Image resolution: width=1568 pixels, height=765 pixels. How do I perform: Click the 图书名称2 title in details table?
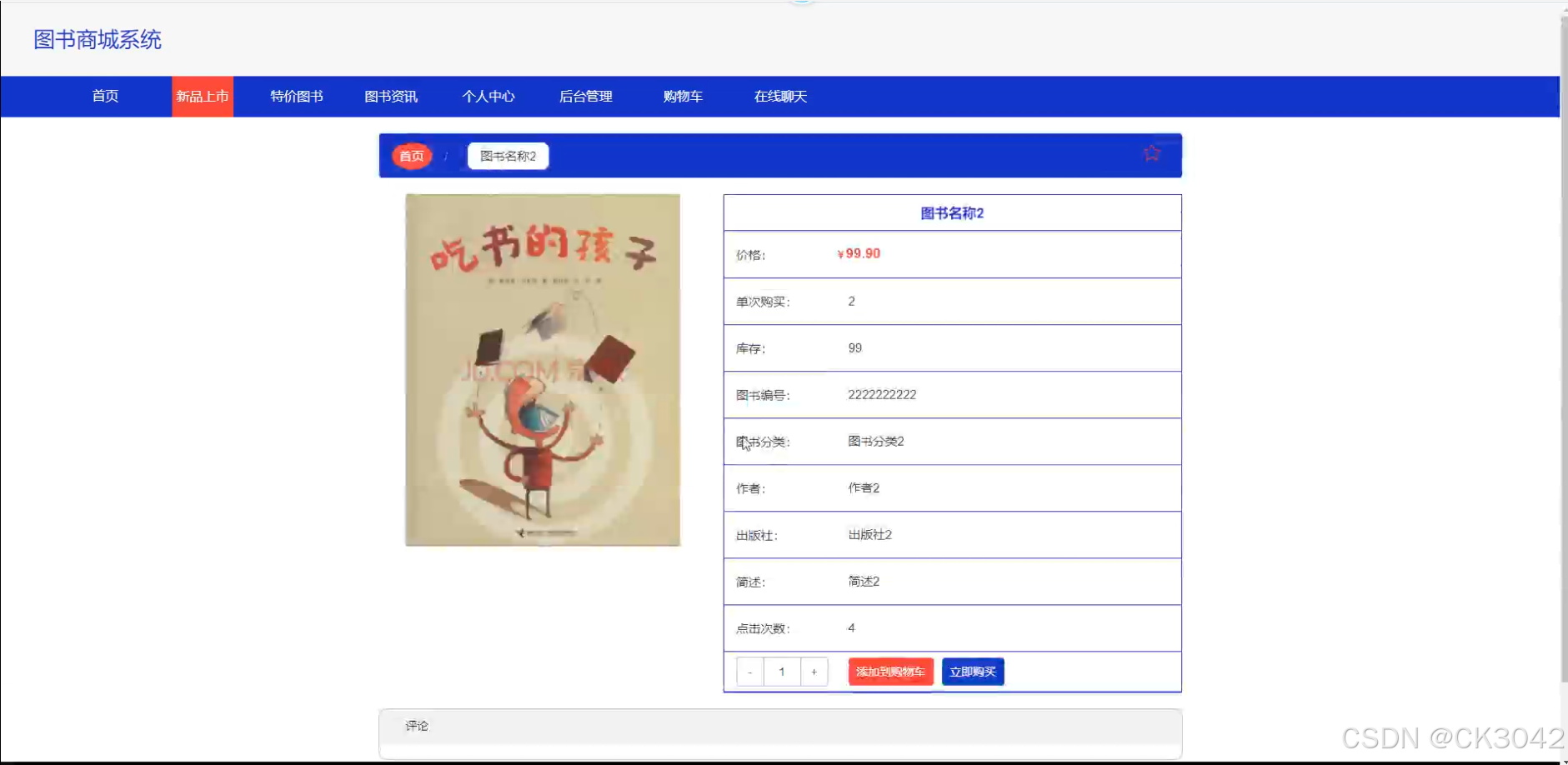[952, 213]
